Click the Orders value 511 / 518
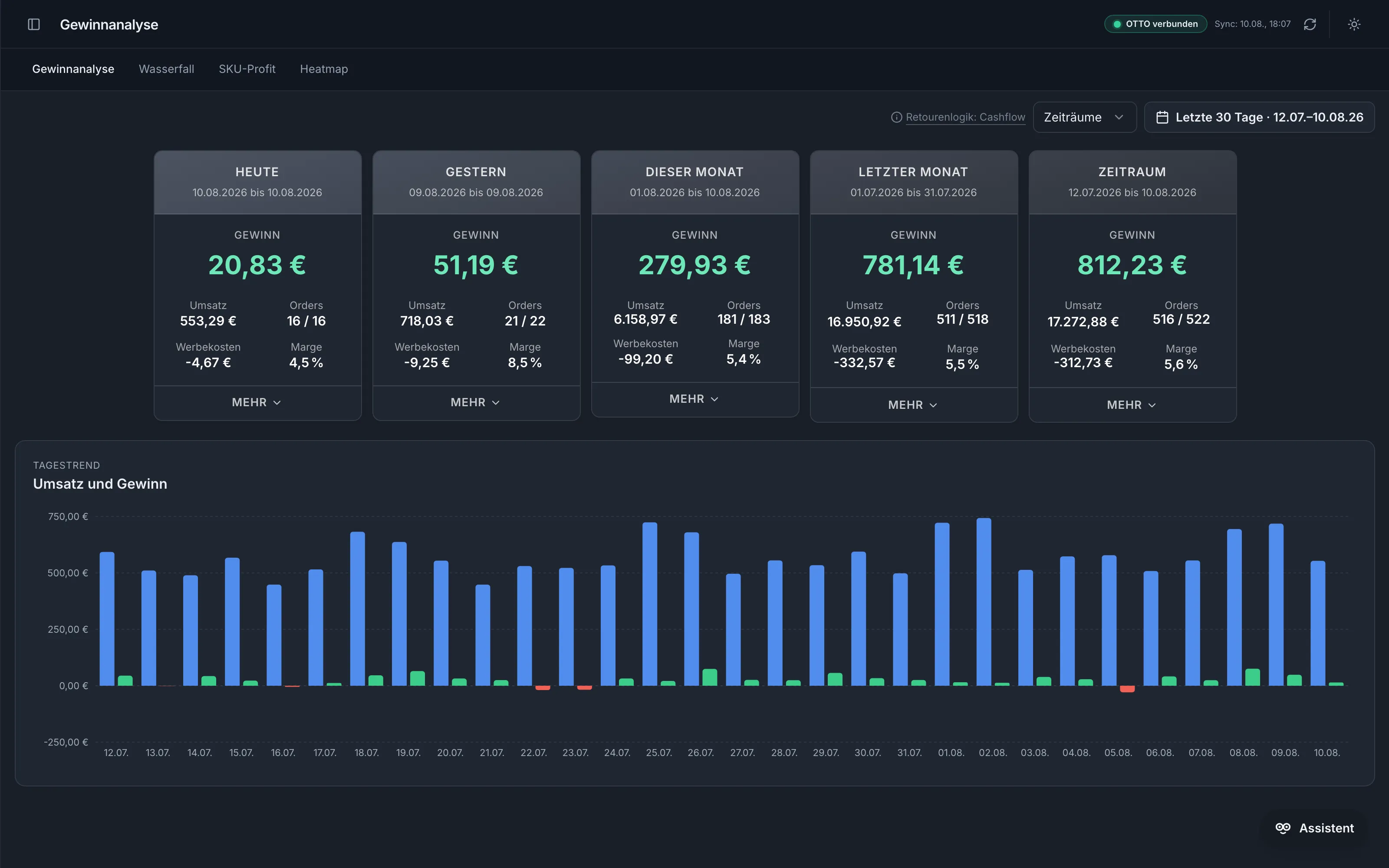This screenshot has height=868, width=1389. (x=963, y=319)
